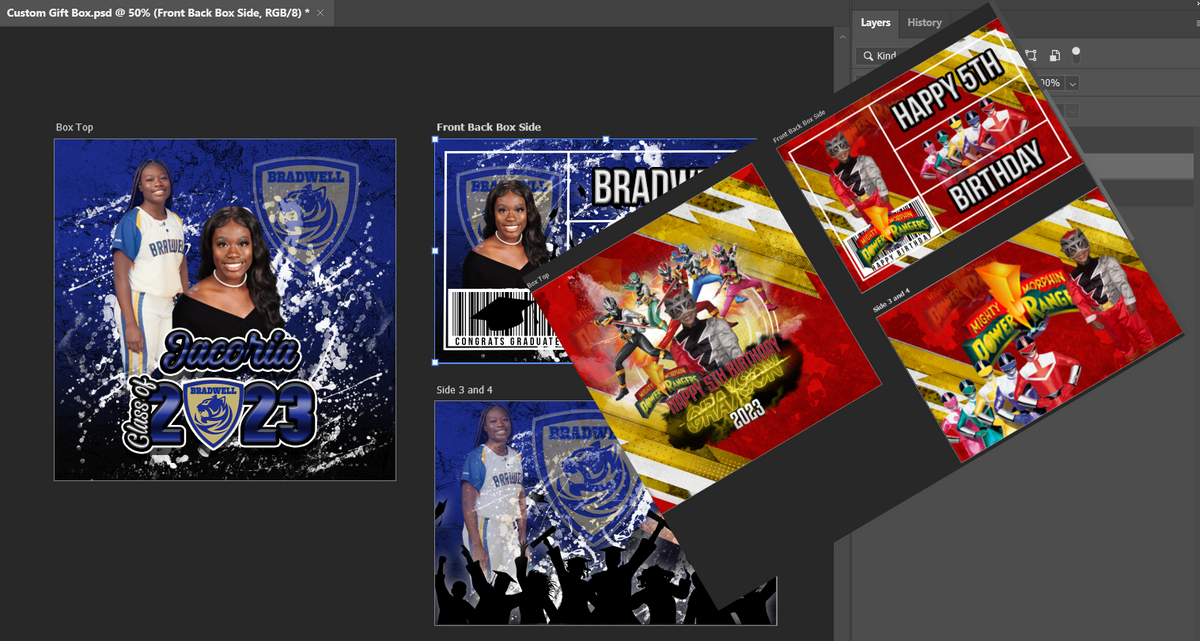Click the Side 3 and 4 artboard label
The height and width of the screenshot is (641, 1200).
click(x=465, y=389)
